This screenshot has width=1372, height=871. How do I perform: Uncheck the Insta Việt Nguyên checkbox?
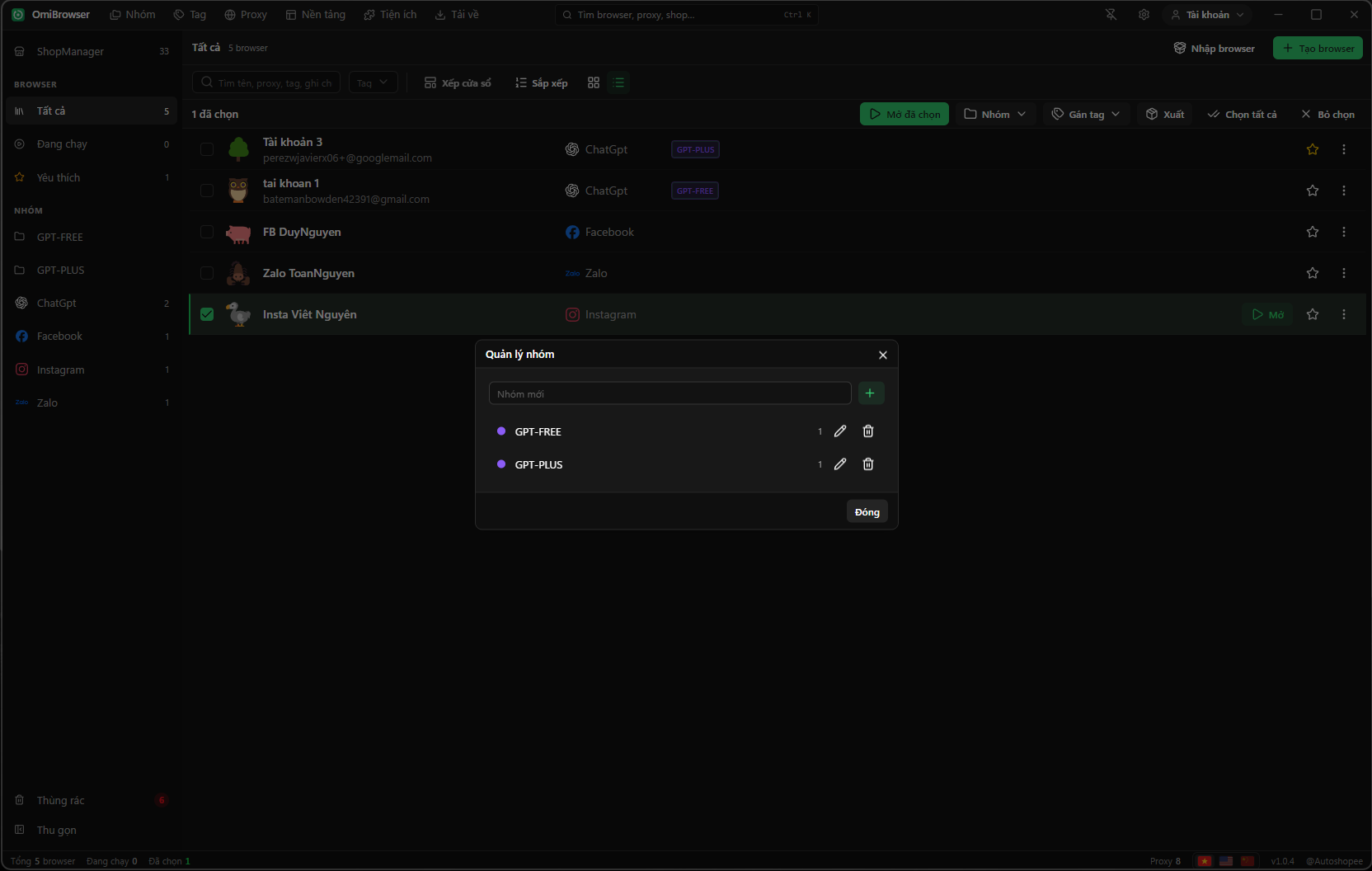click(207, 314)
